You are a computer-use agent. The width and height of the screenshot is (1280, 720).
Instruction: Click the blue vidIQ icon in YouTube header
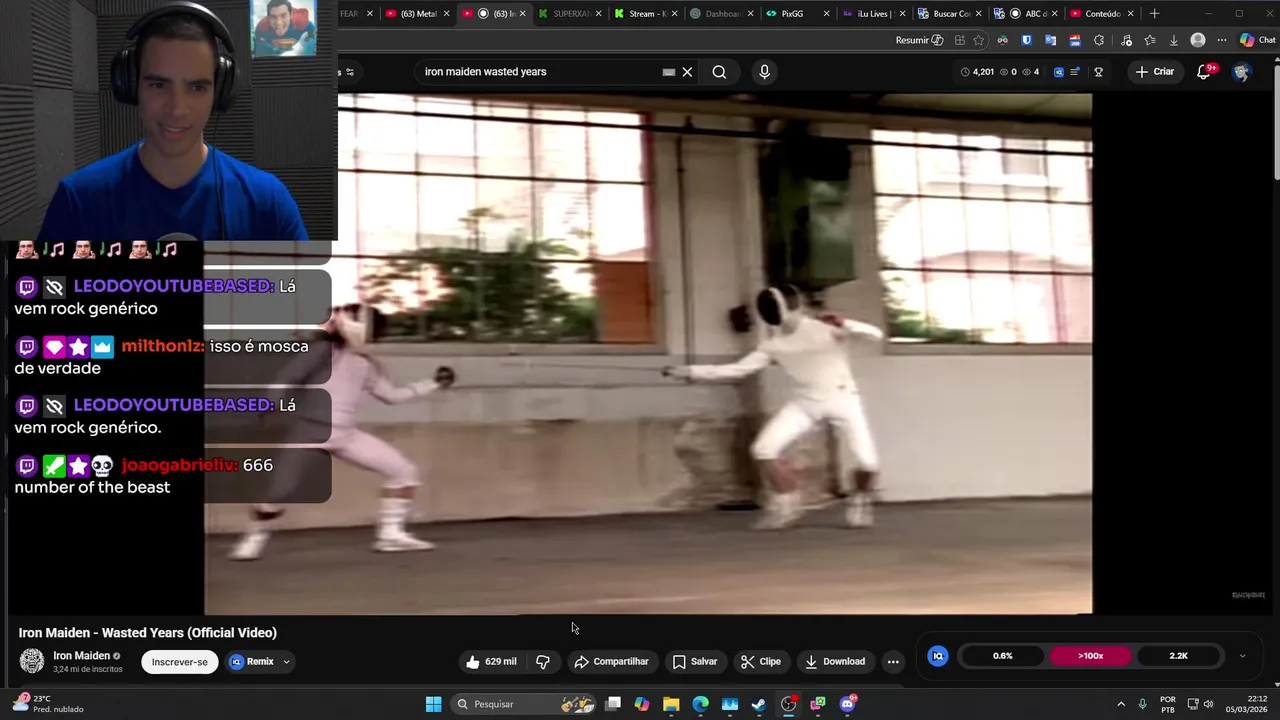pos(1059,72)
